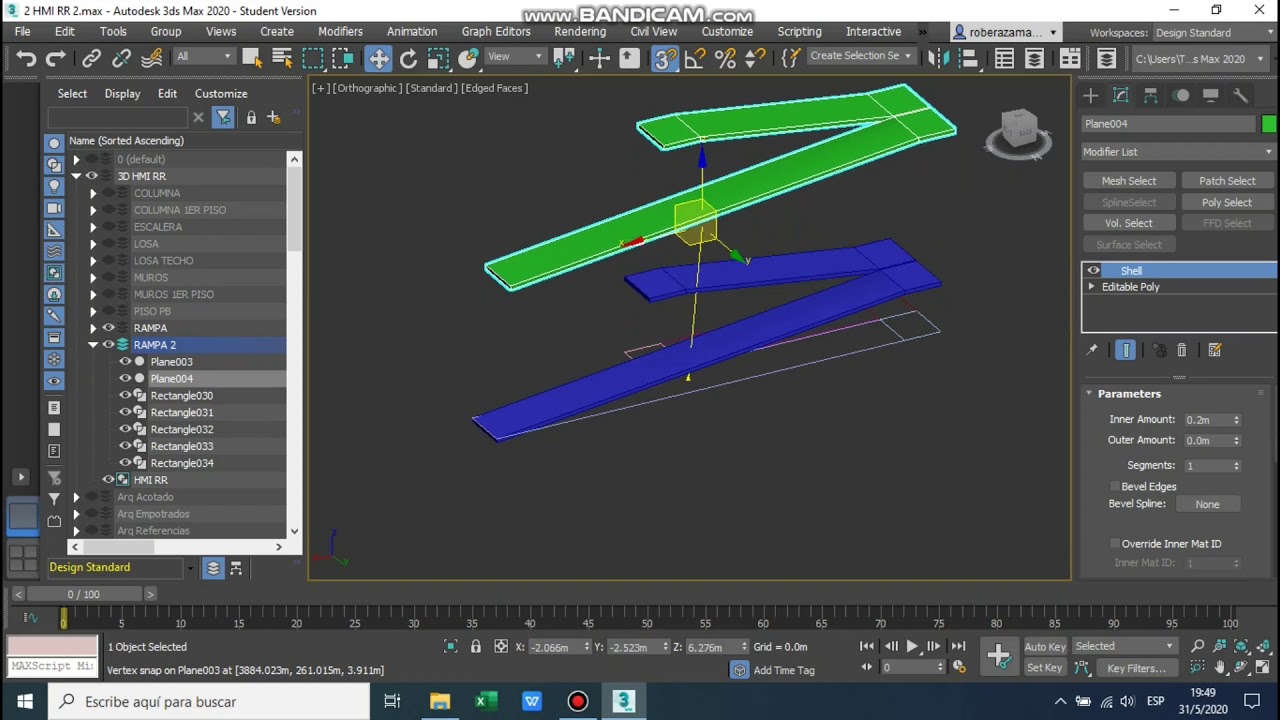Collapse the RAMPA 2 layer

[x=93, y=345]
